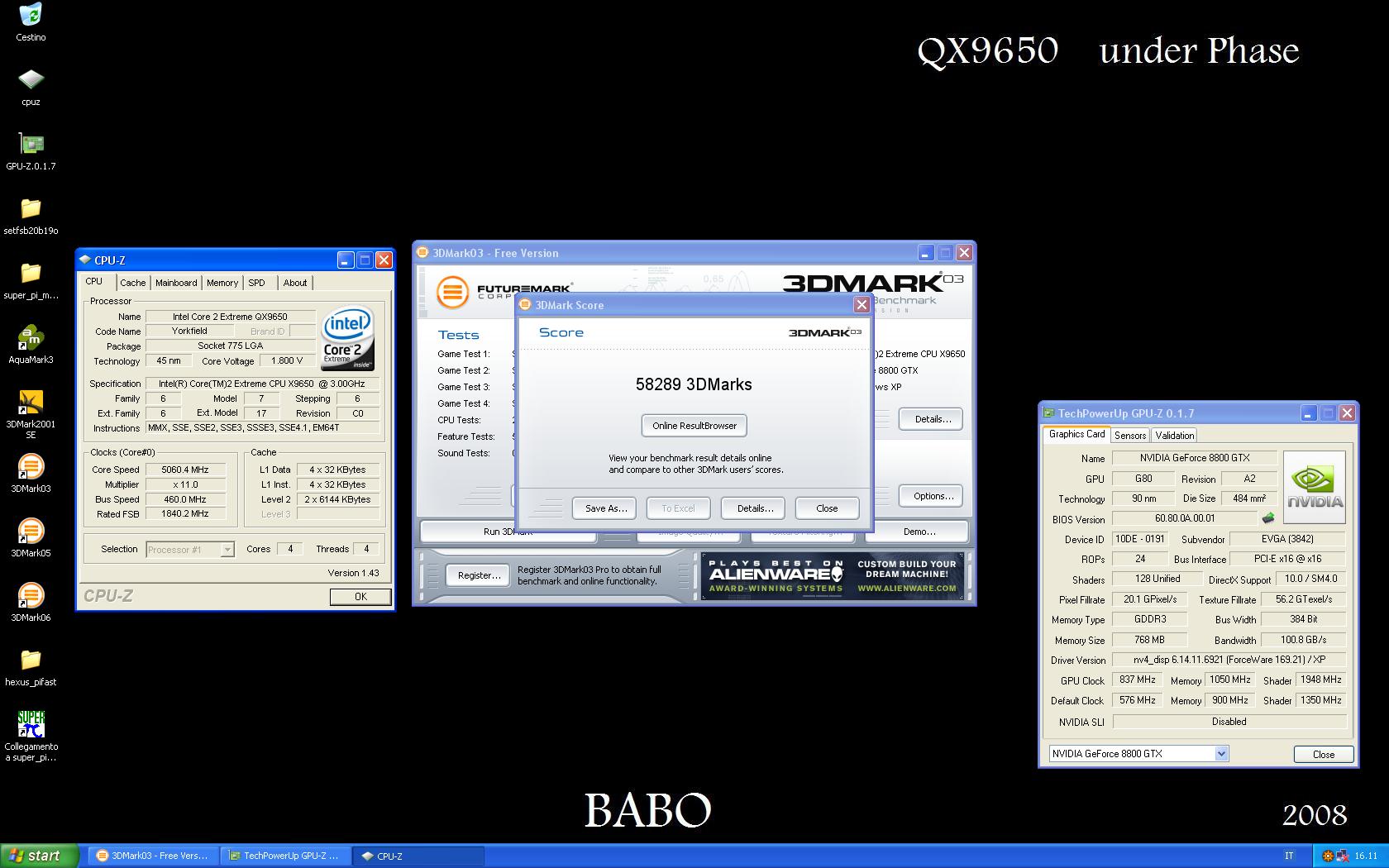The image size is (1389, 868).
Task: Select the AquaMark3 shortcut icon
Action: (x=31, y=337)
